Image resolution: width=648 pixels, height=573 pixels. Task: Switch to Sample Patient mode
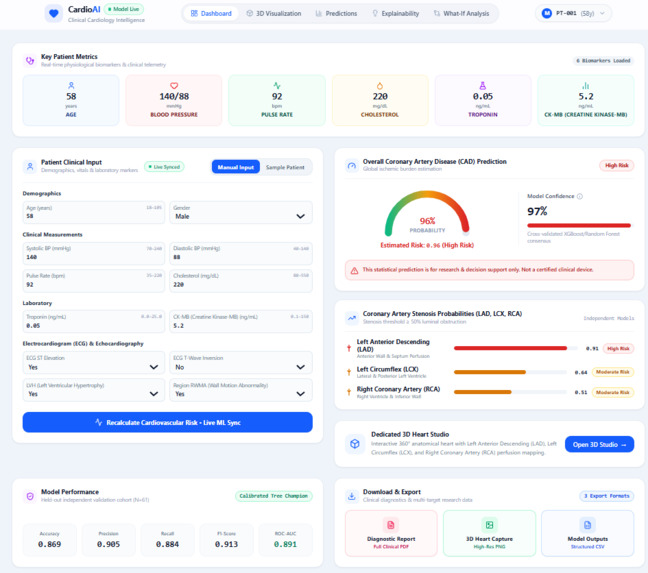(x=285, y=167)
